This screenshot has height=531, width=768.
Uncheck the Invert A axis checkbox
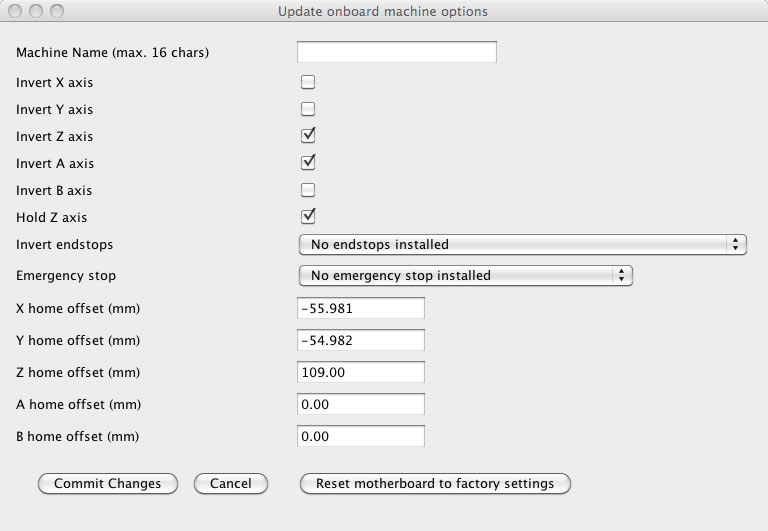click(308, 163)
